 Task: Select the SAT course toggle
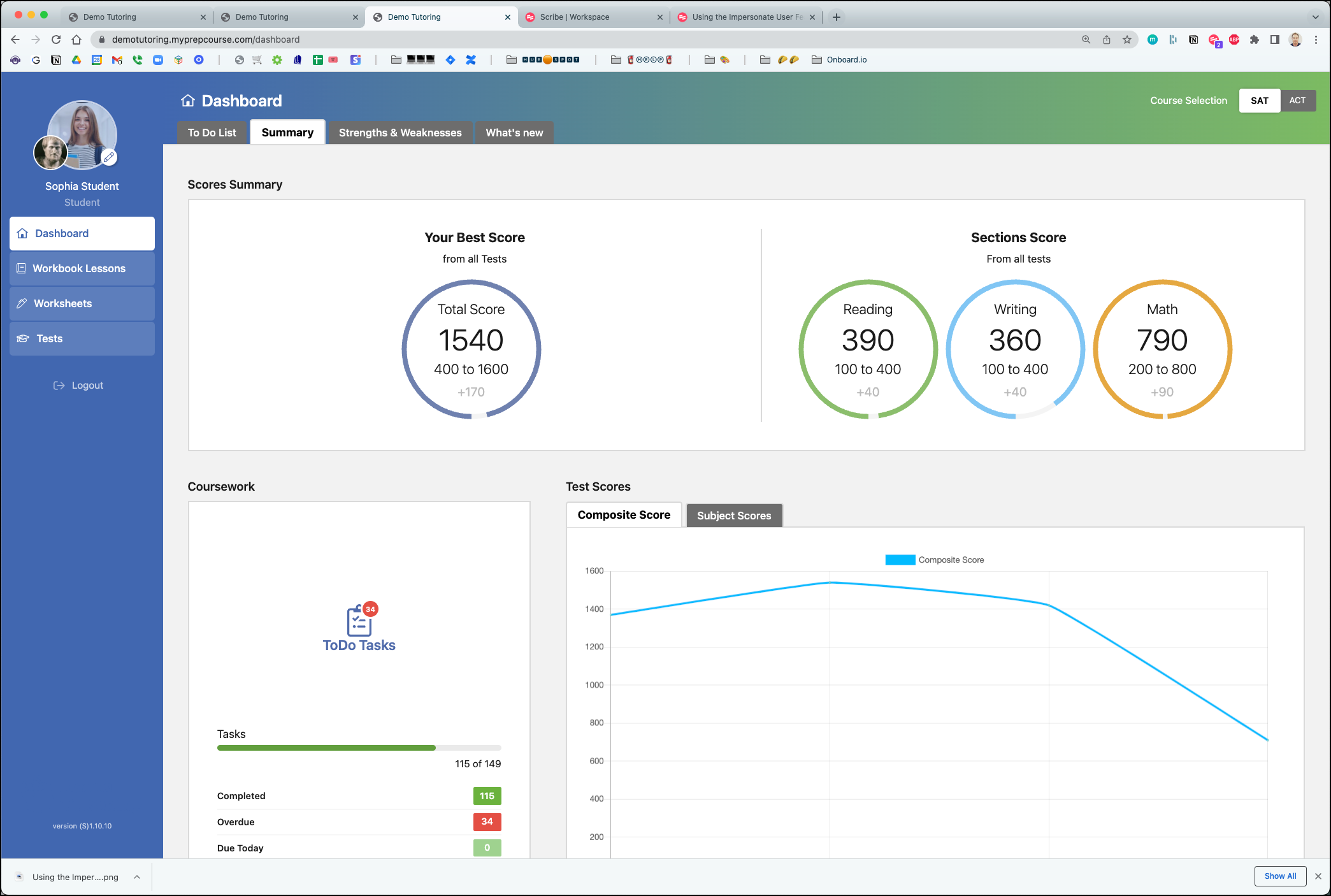1259,101
